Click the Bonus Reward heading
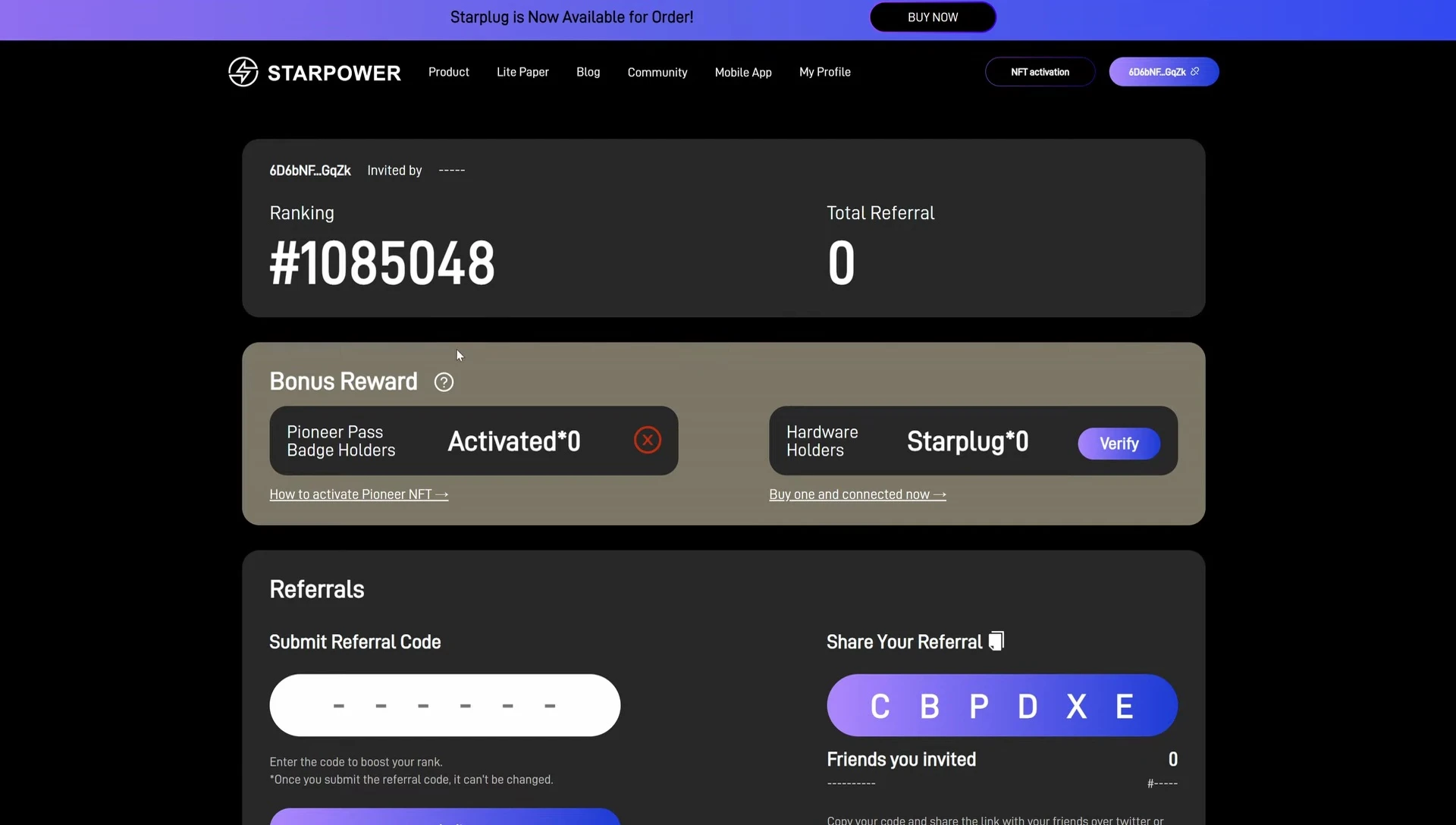This screenshot has height=825, width=1456. [344, 381]
